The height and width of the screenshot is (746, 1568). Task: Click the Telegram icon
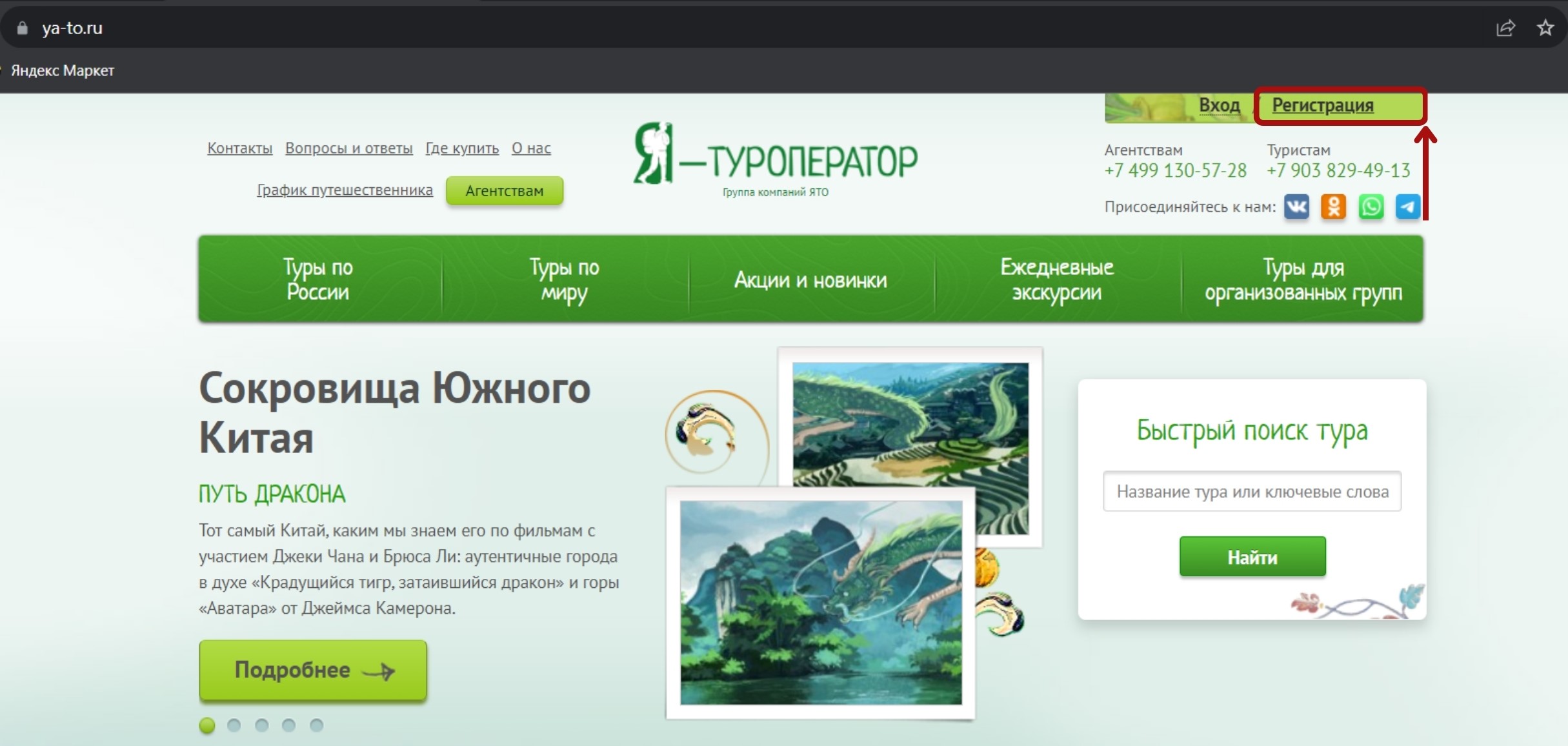click(x=1407, y=207)
